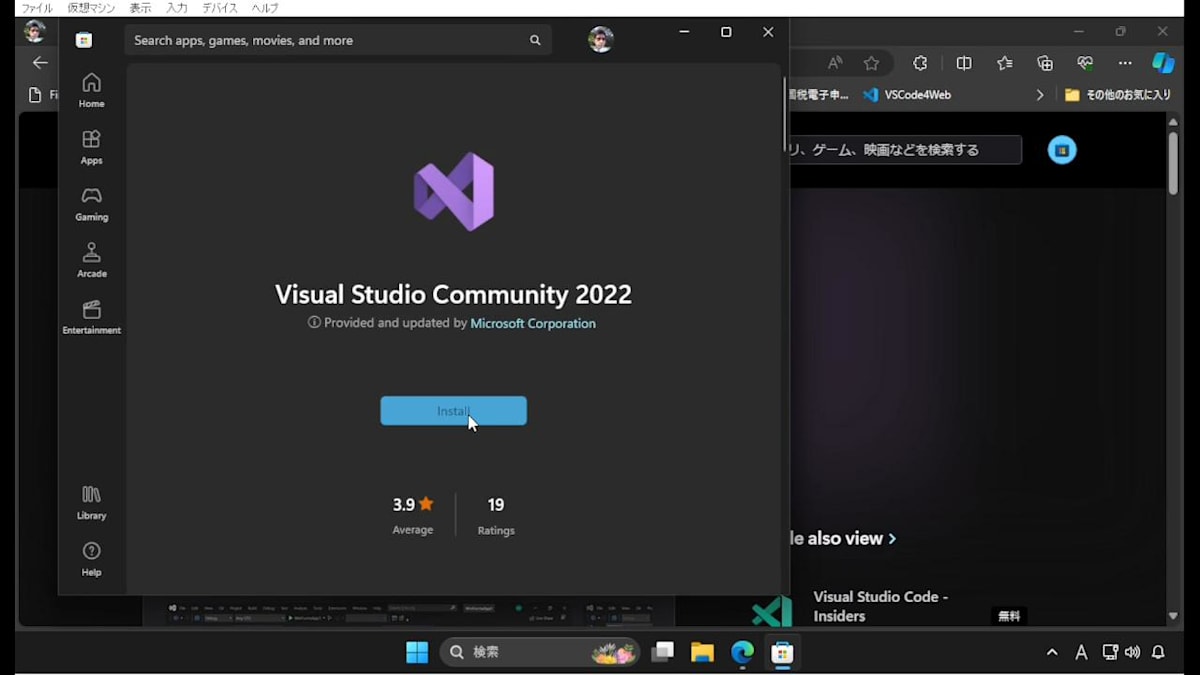Open the network tray icon

[x=1109, y=652]
